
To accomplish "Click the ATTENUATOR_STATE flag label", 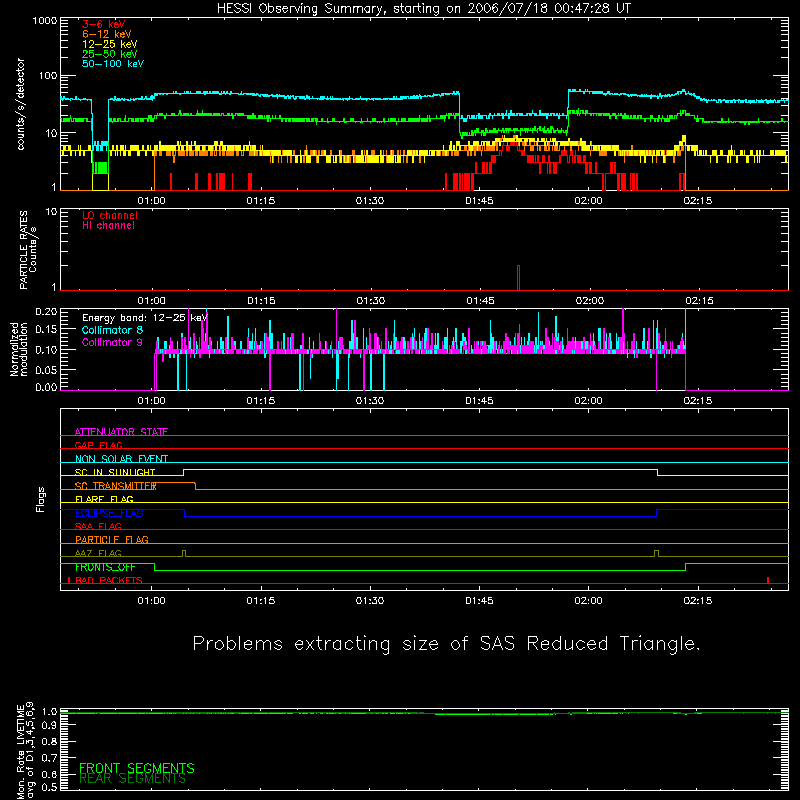I will (x=121, y=432).
